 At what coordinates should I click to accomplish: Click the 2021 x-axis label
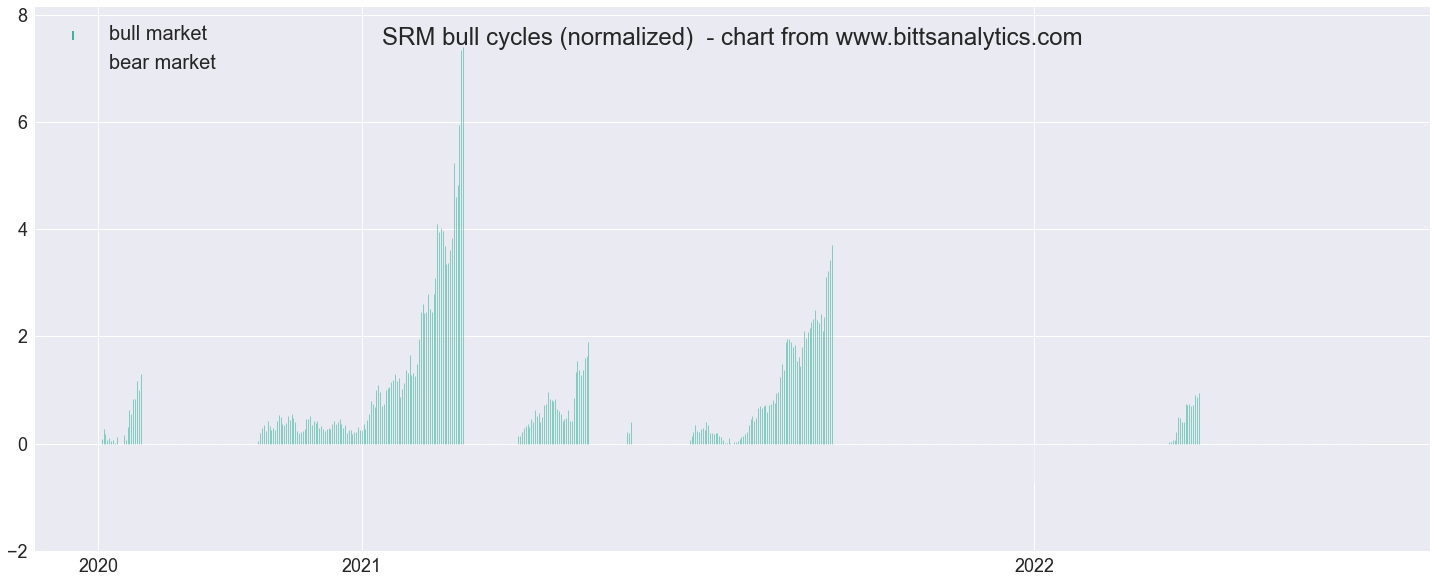361,566
